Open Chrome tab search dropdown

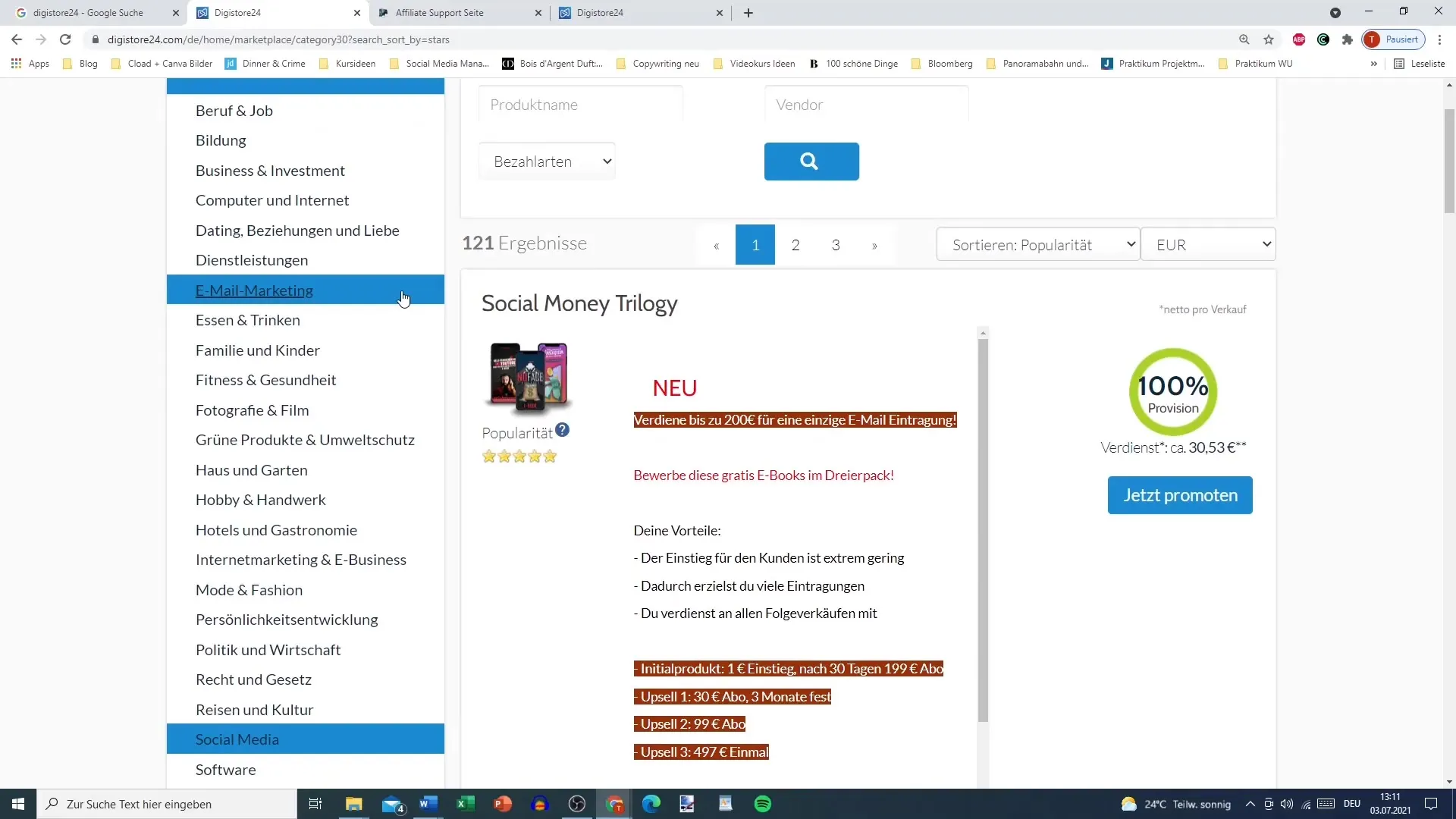pos(1335,13)
